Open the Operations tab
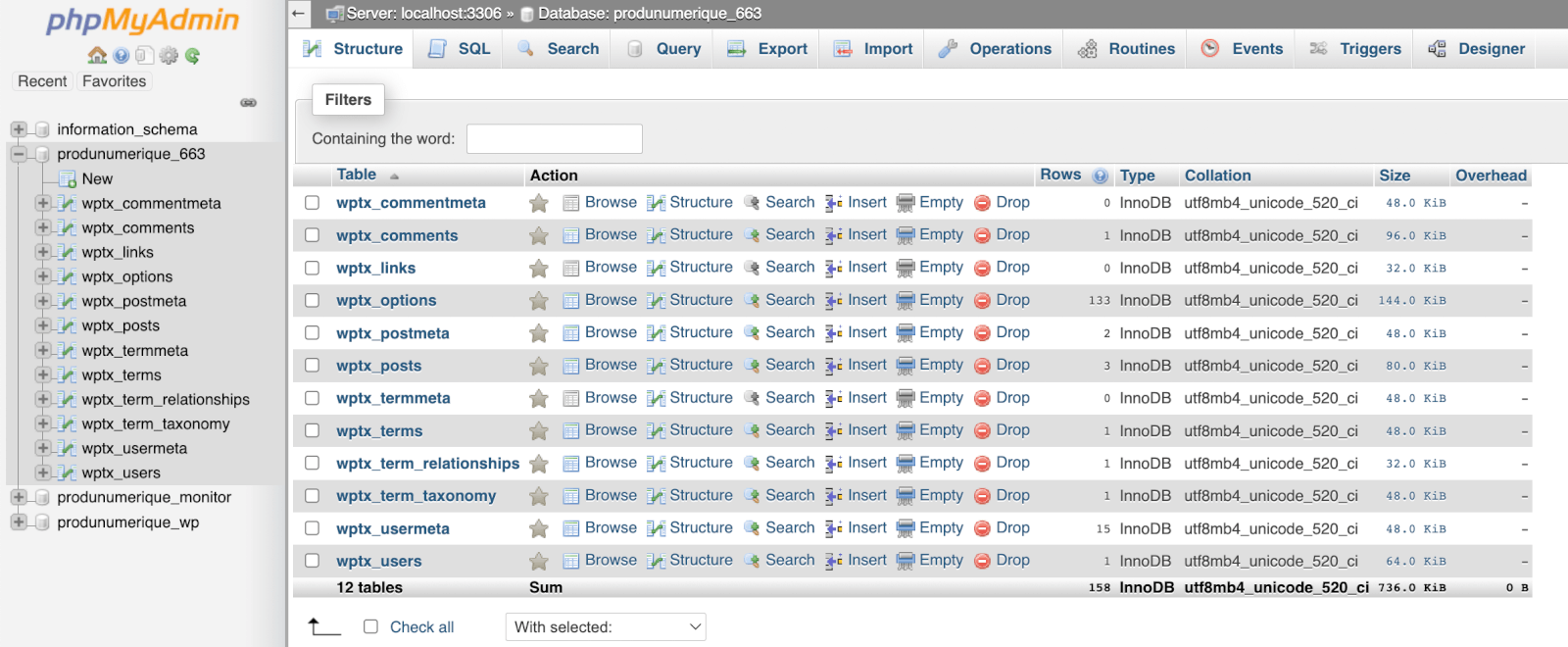The image size is (1568, 647). pyautogui.click(x=994, y=49)
